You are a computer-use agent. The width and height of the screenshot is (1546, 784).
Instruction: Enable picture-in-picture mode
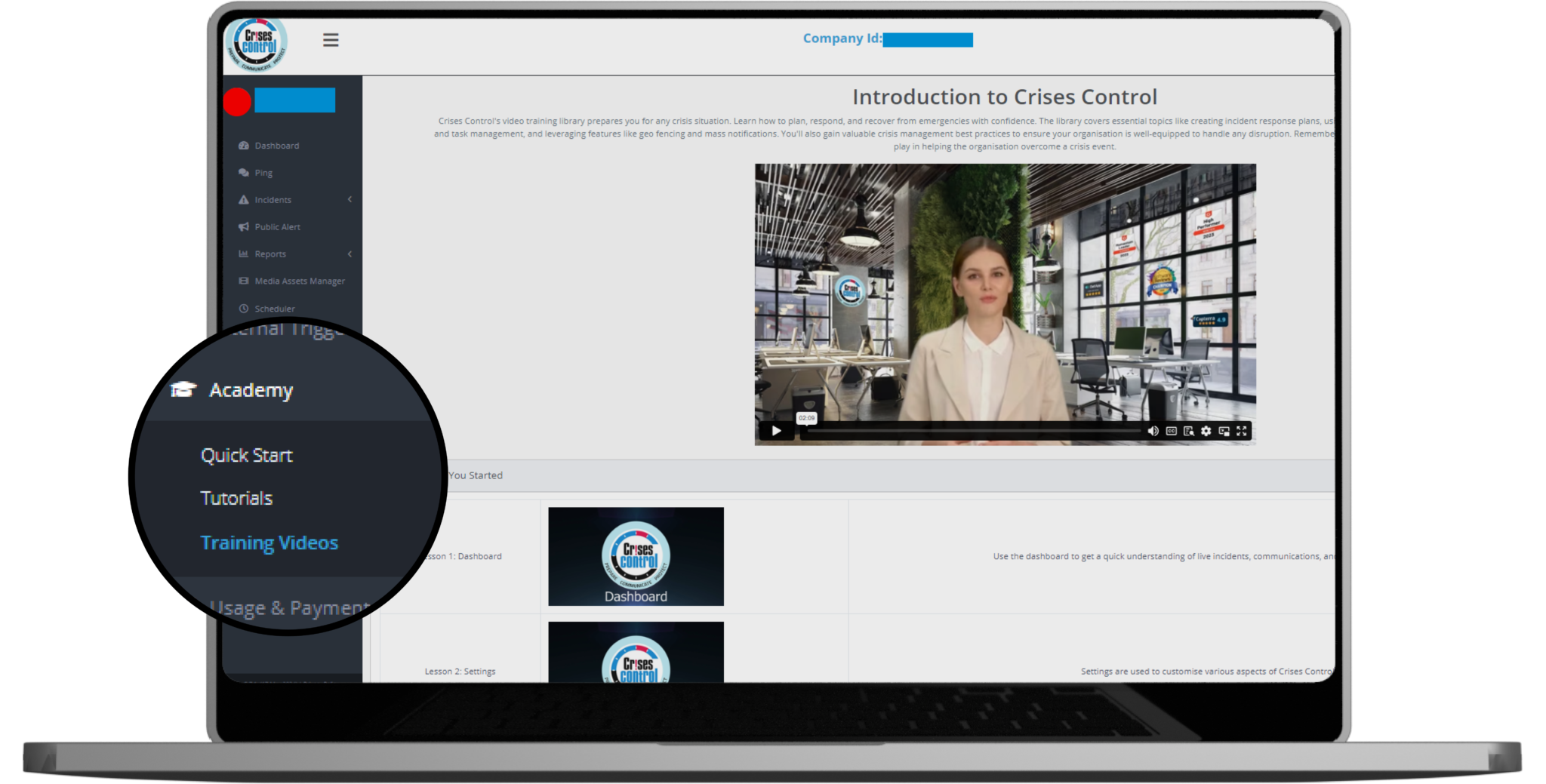(x=1224, y=431)
